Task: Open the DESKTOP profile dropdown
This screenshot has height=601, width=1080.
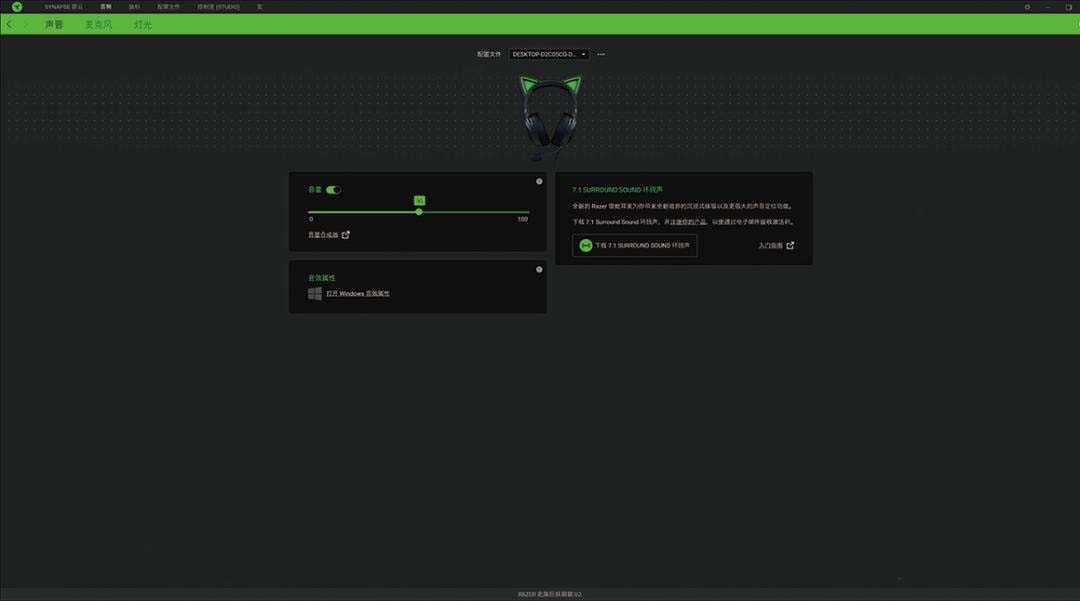Action: coord(549,54)
